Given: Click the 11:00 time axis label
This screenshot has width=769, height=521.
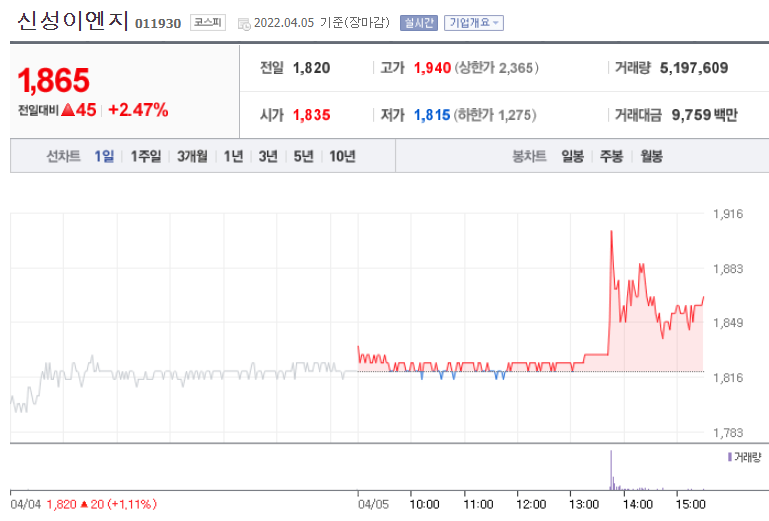Looking at the screenshot, I should 478,504.
